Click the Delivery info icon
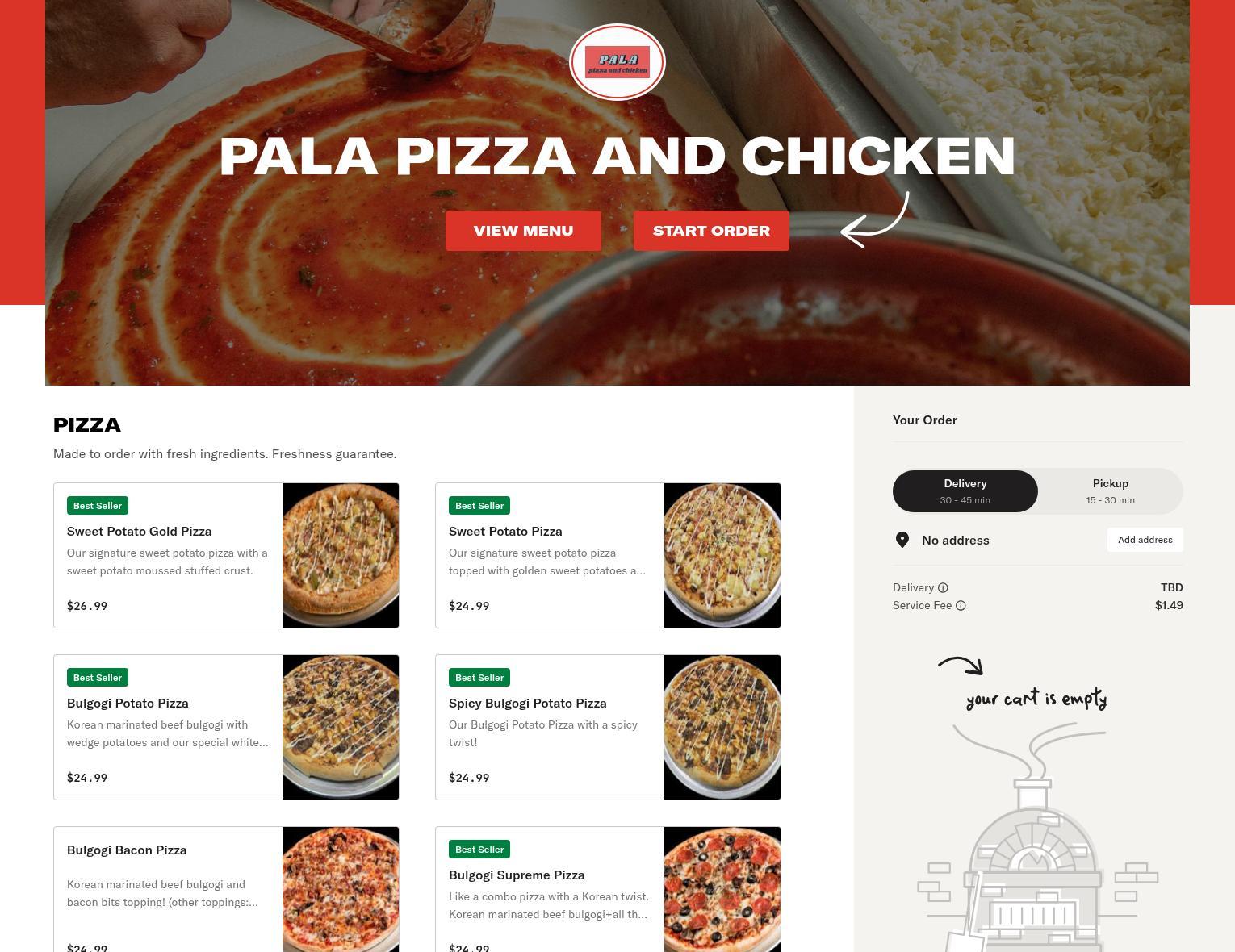The height and width of the screenshot is (952, 1235). [x=943, y=587]
